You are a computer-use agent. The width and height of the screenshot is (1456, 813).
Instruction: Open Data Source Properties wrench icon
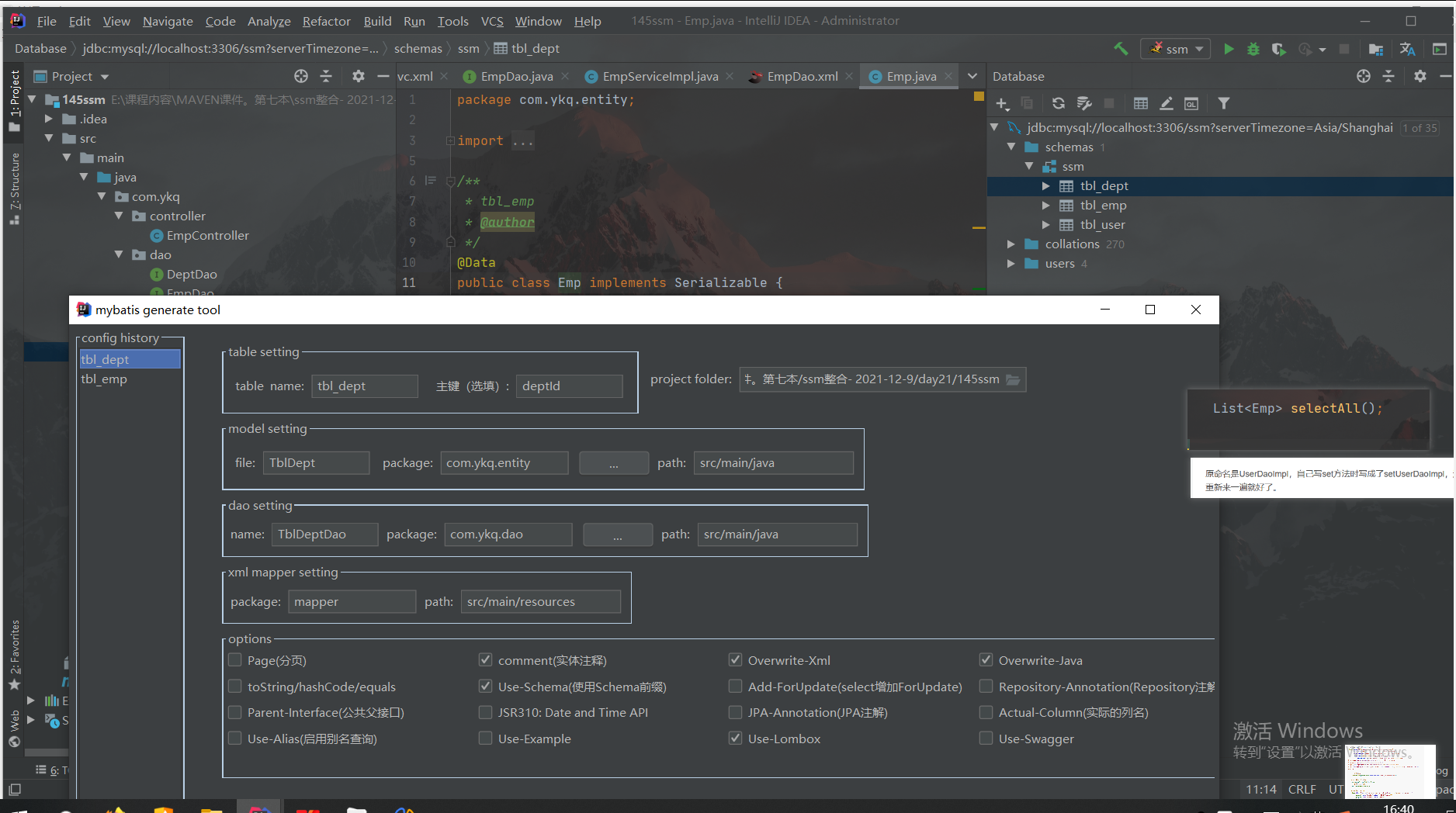tap(1084, 103)
